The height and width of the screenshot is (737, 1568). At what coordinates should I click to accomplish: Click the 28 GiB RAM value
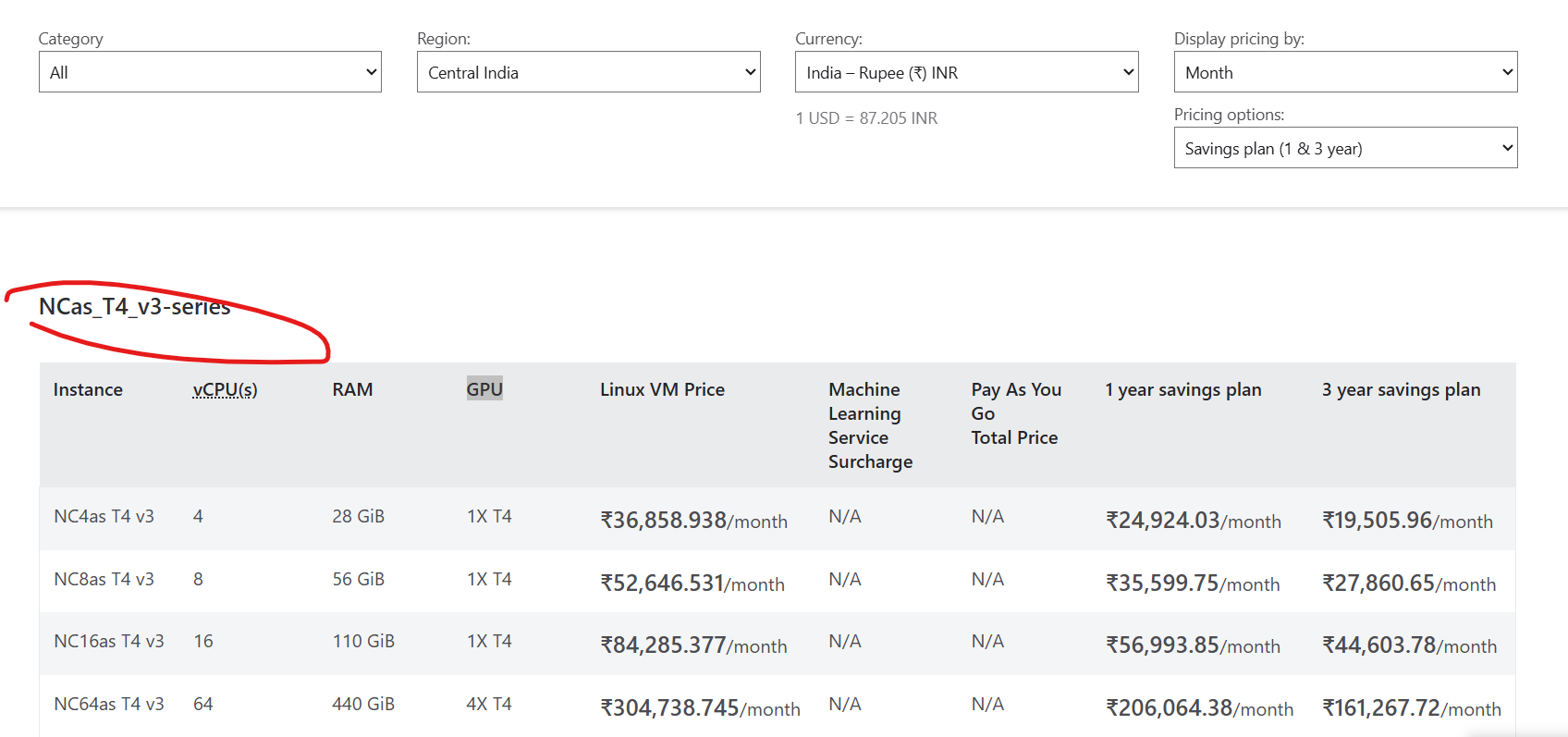pos(358,516)
